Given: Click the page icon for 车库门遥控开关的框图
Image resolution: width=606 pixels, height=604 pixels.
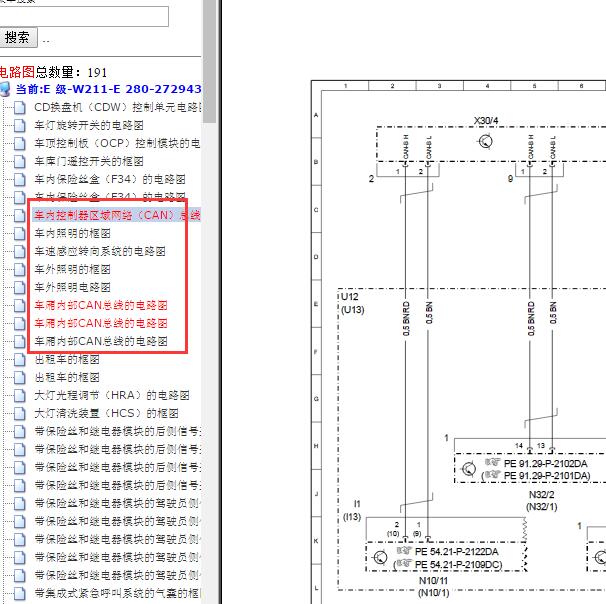Looking at the screenshot, I should point(20,162).
